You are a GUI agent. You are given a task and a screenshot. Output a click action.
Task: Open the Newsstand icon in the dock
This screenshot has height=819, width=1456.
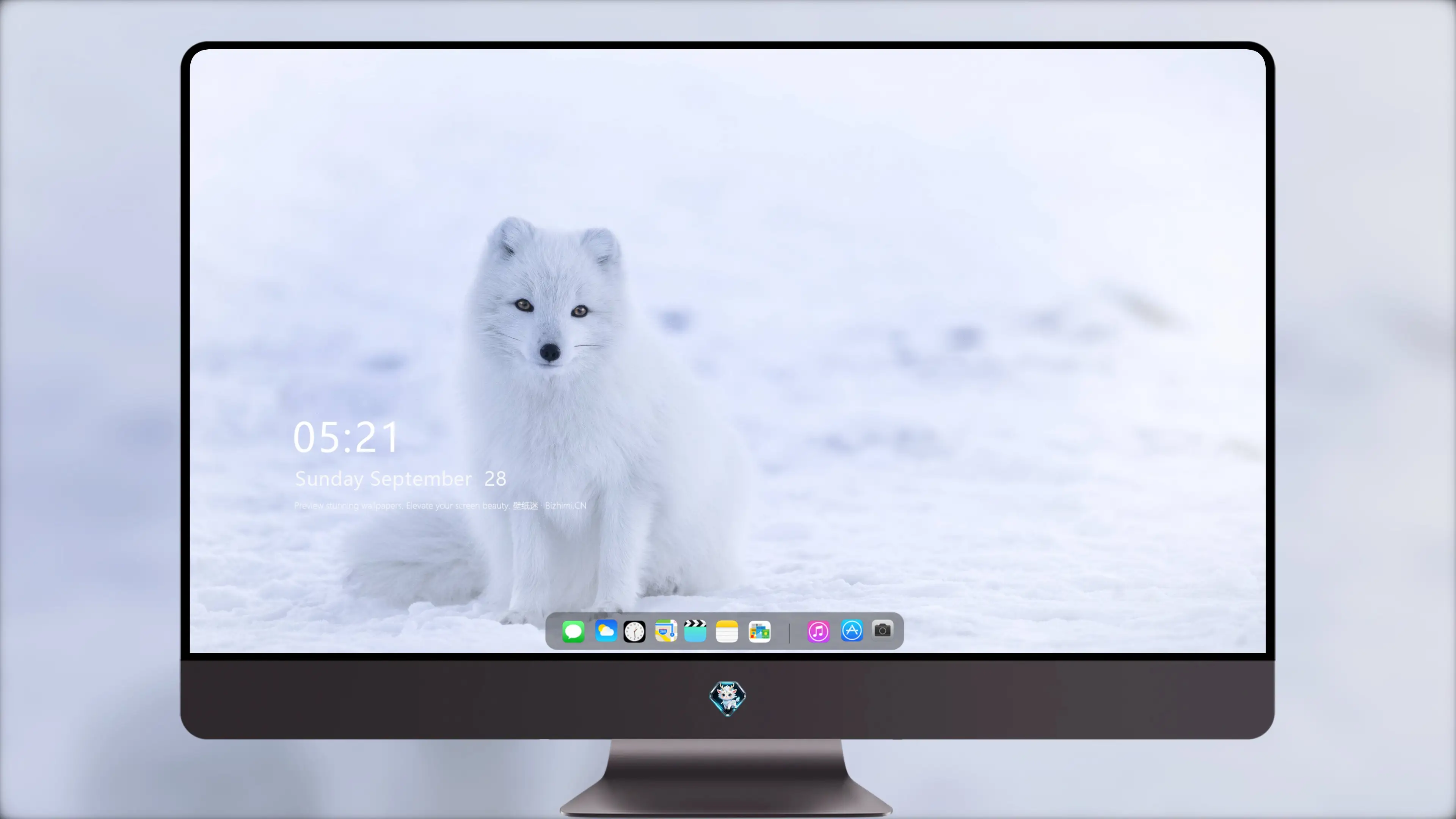click(759, 631)
